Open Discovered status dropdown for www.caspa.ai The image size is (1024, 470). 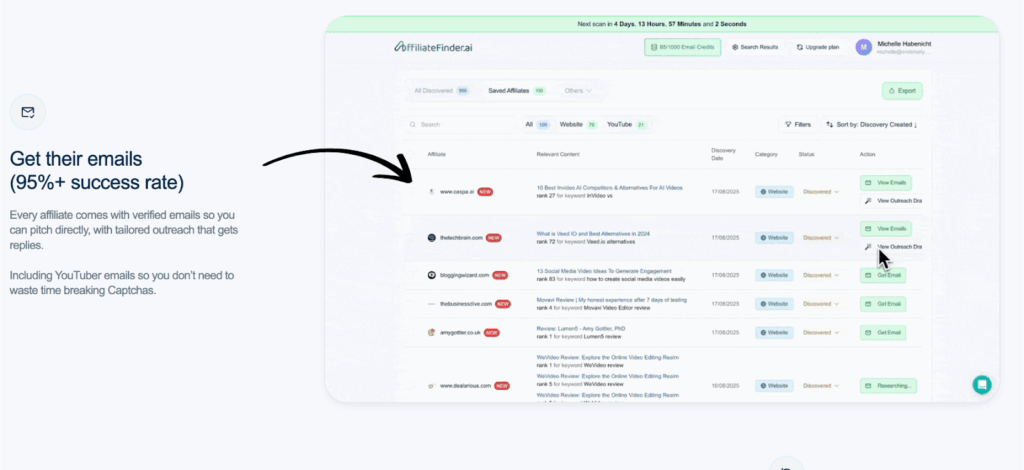821,191
